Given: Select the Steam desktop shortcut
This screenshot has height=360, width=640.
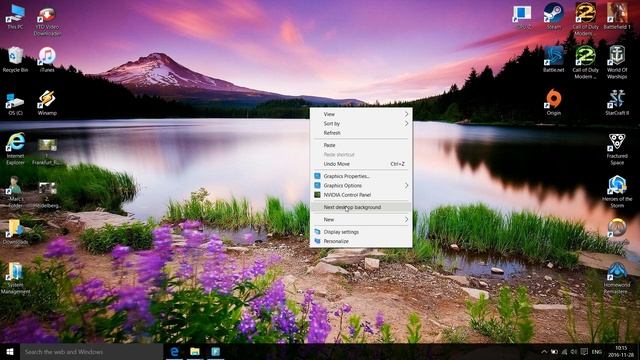Looking at the screenshot, I should [x=553, y=16].
